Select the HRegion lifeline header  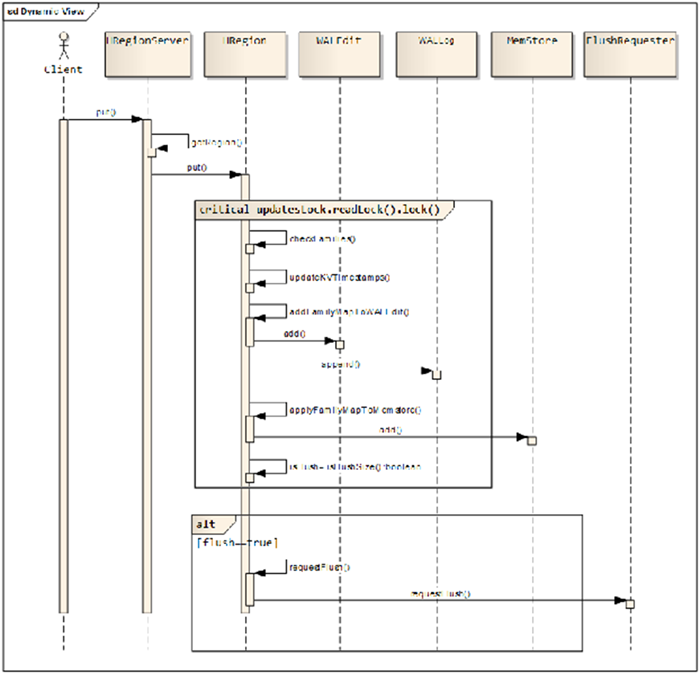pos(245,55)
